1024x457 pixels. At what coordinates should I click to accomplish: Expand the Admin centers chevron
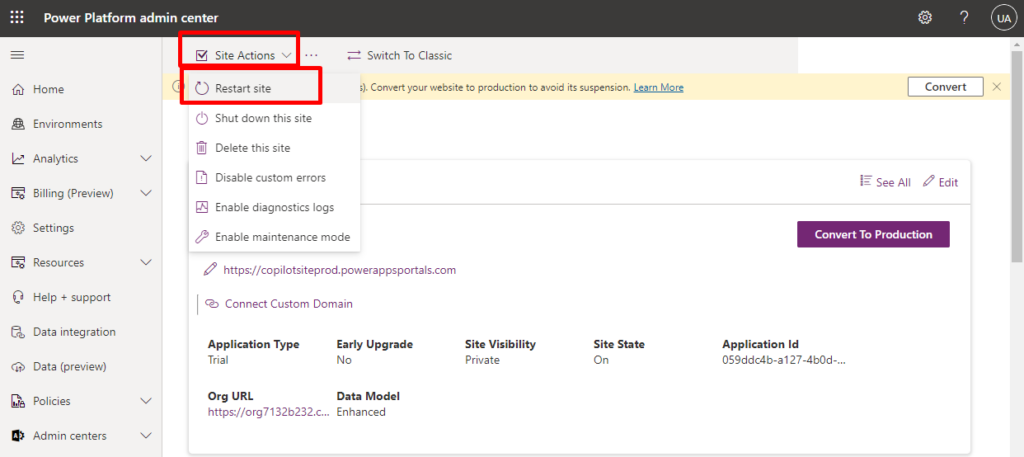tap(146, 435)
